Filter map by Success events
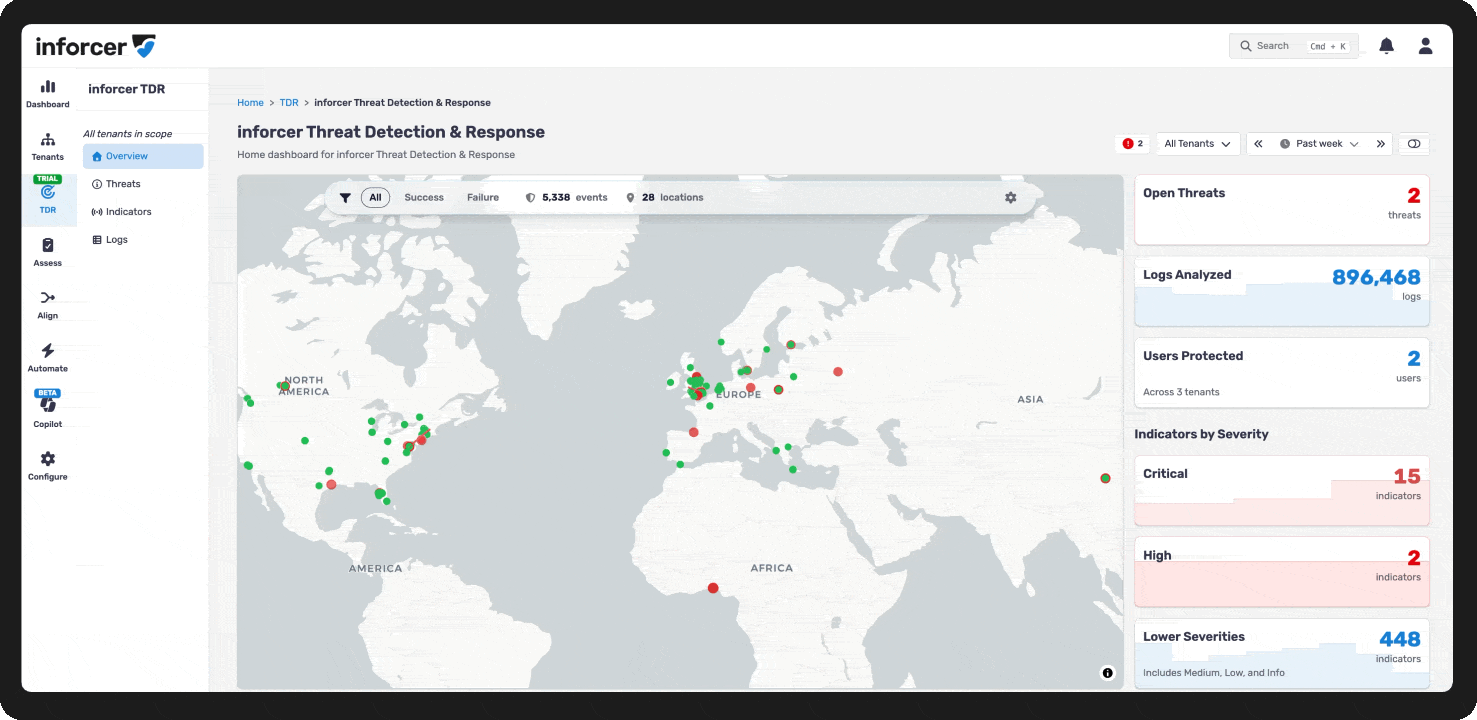Screen dimensions: 1477x720 424,198
